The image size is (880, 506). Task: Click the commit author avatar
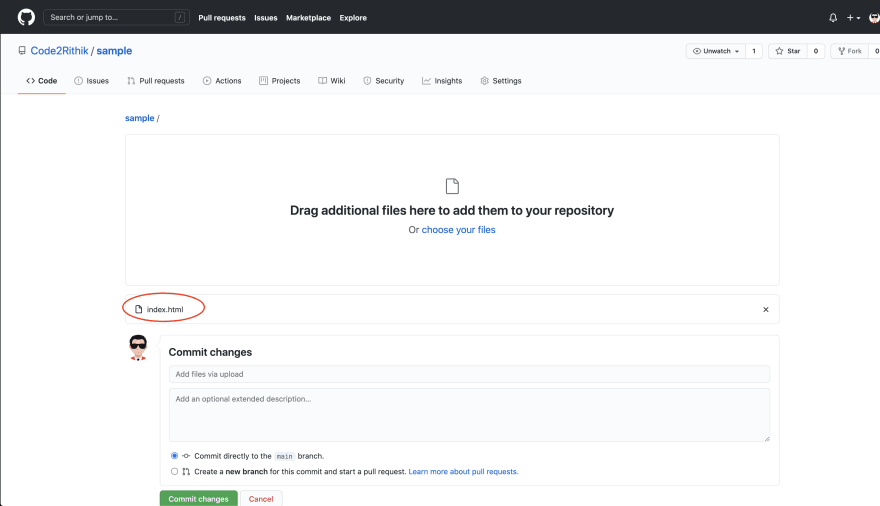[x=138, y=348]
